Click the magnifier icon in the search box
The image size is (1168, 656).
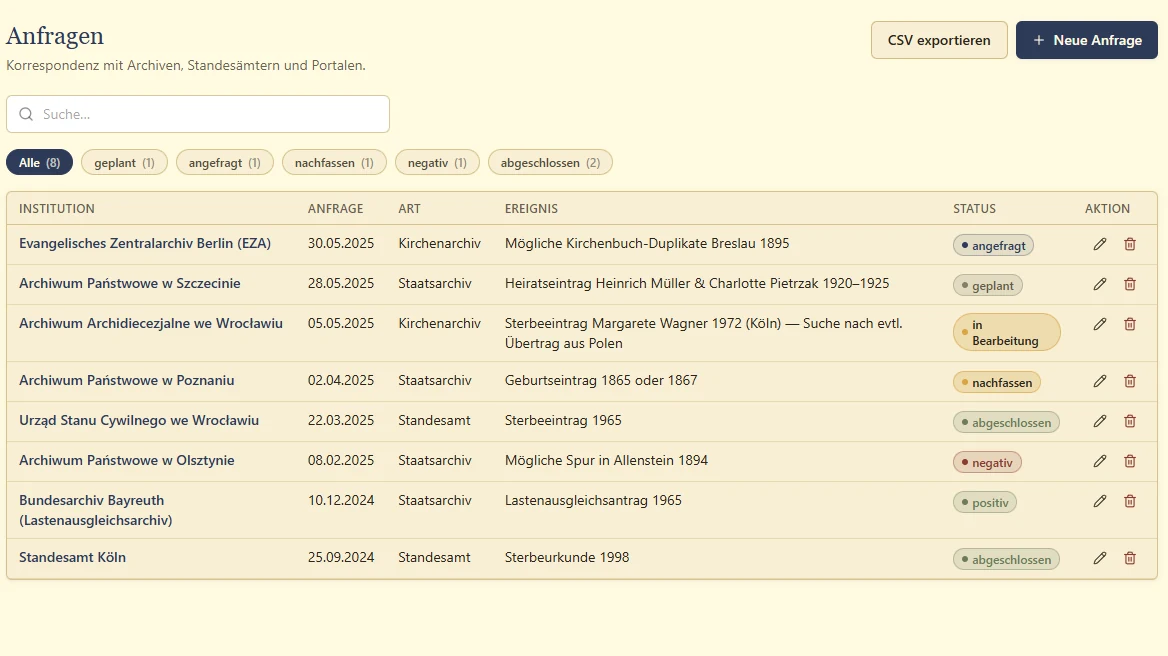tap(26, 114)
